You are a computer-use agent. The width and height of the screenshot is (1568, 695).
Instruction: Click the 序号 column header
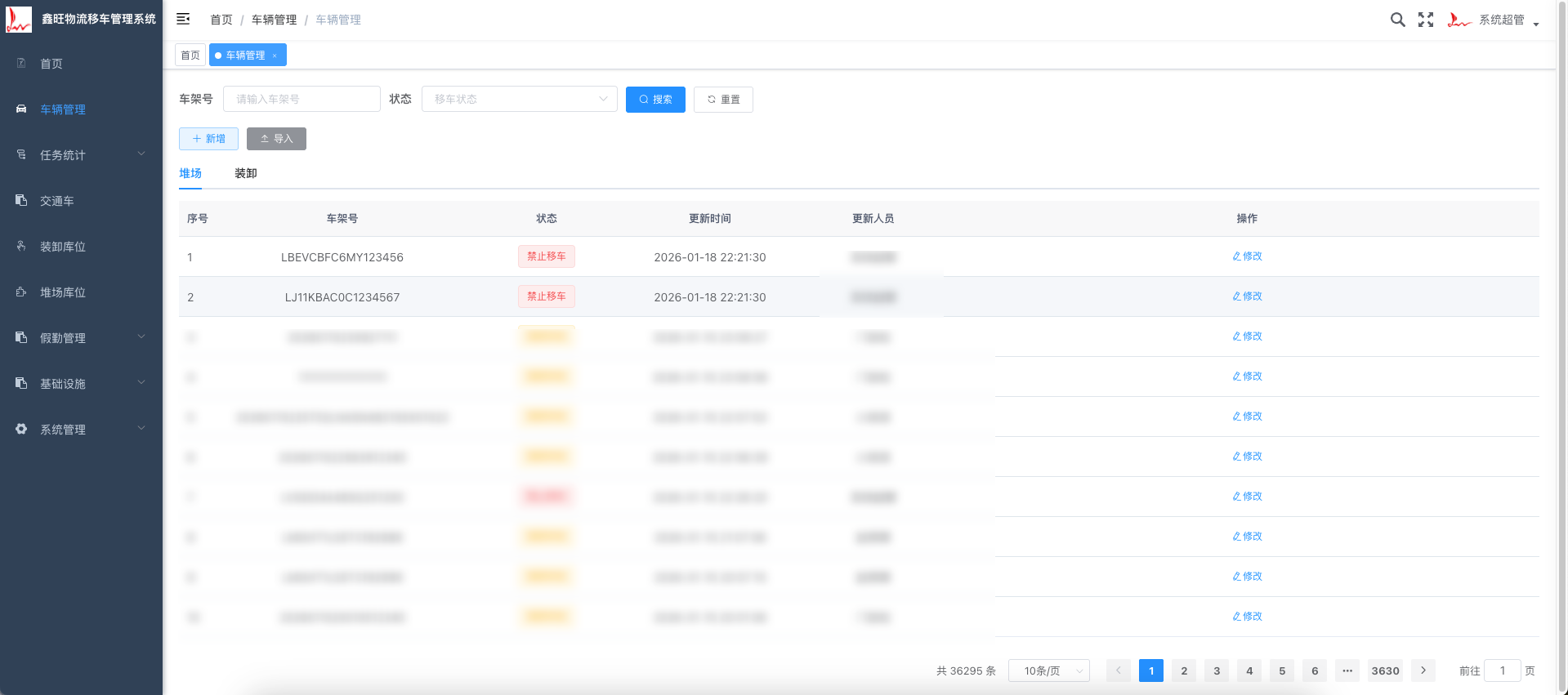198,219
